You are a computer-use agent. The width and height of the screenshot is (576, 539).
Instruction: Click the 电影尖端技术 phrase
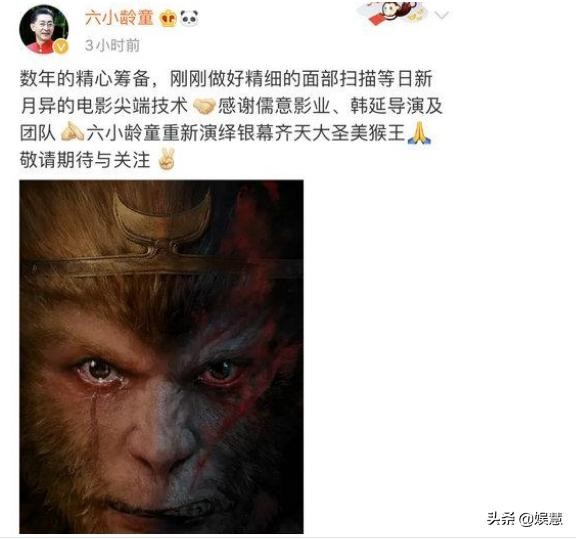click(132, 106)
